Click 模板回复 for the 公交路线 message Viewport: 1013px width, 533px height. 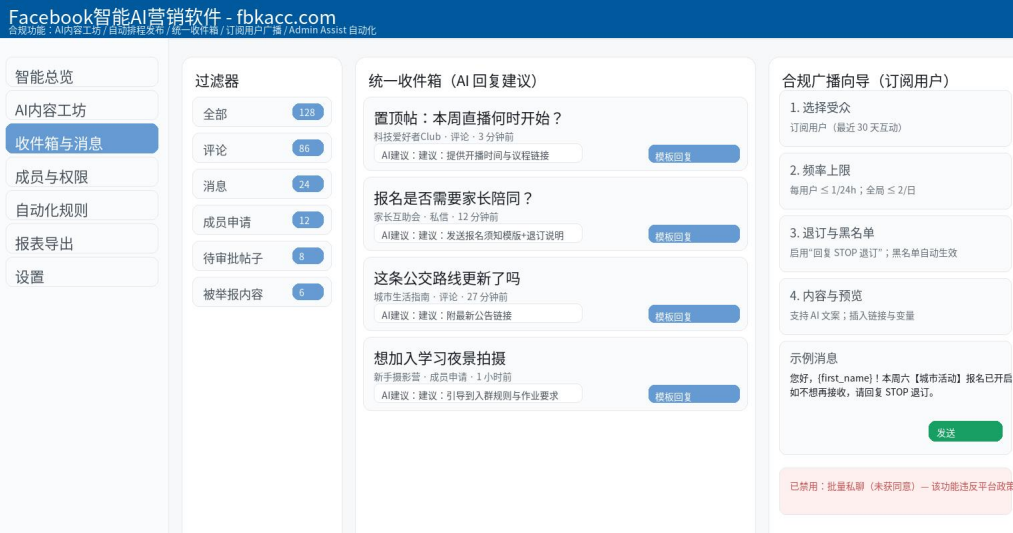(693, 314)
